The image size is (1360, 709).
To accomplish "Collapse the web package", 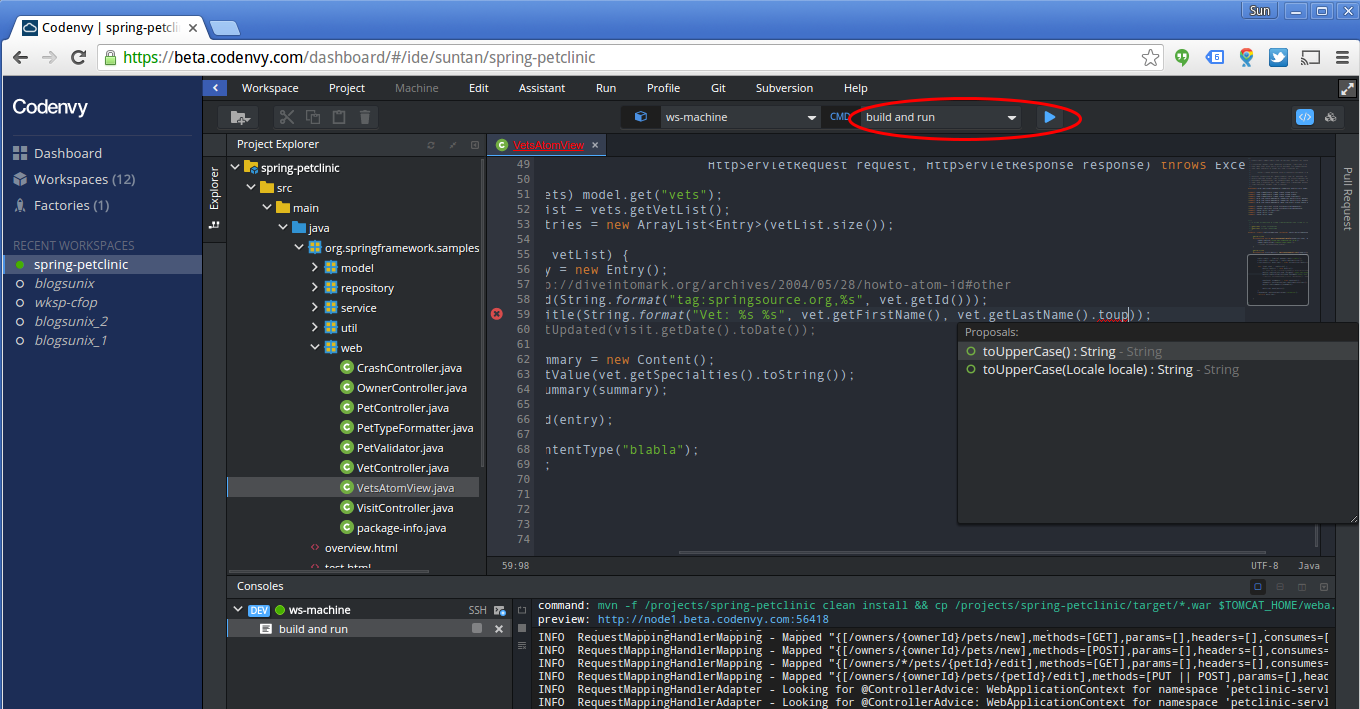I will point(315,348).
